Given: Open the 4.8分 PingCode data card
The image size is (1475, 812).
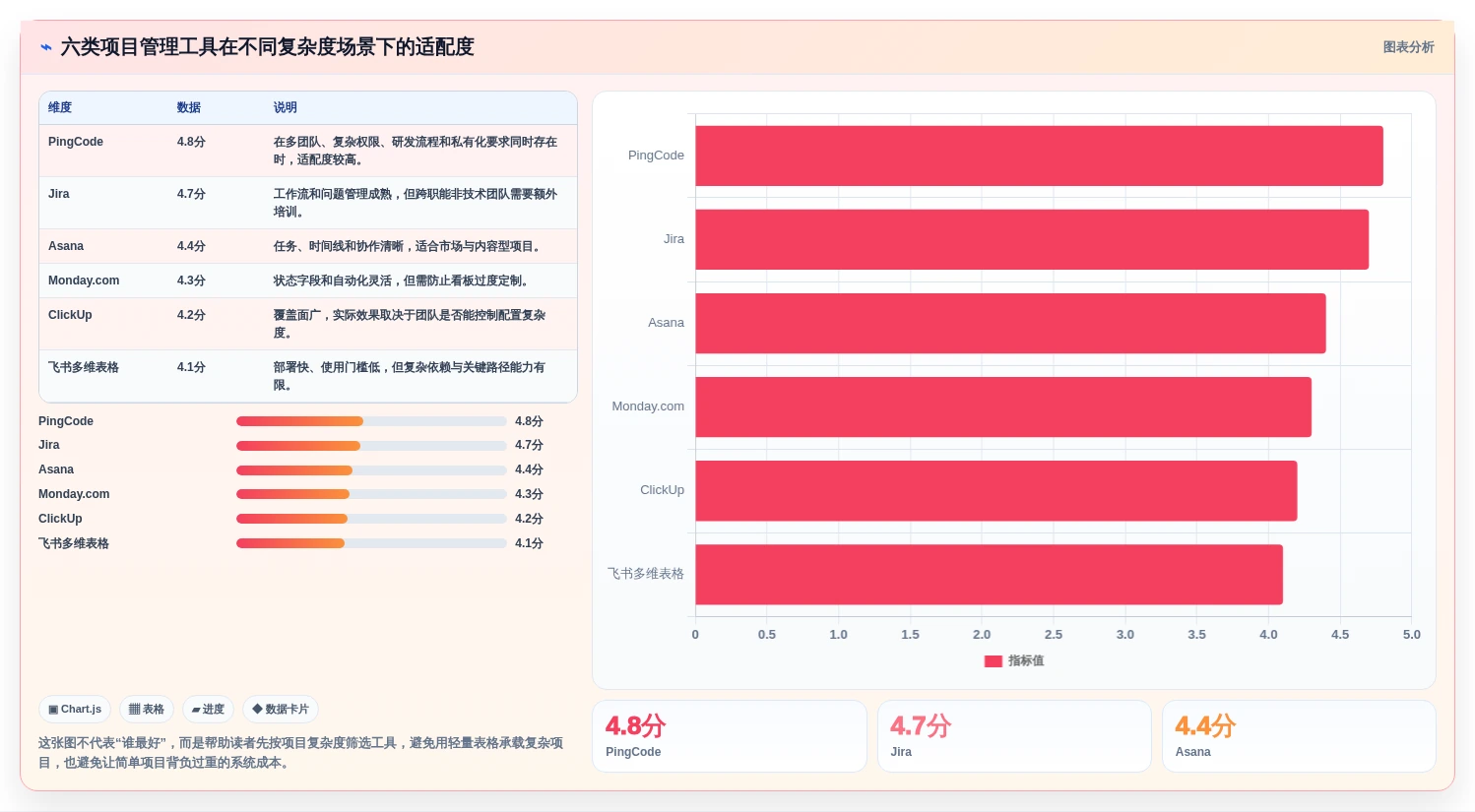Looking at the screenshot, I should pos(729,736).
